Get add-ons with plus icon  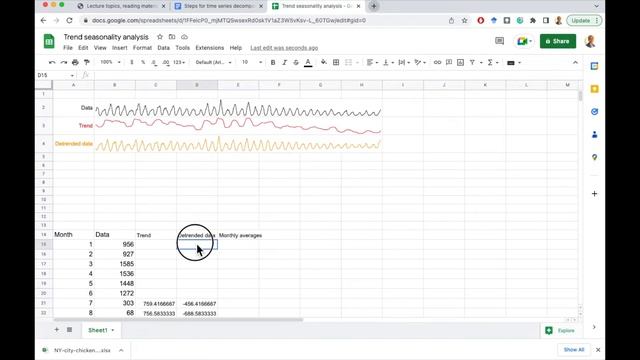click(594, 193)
